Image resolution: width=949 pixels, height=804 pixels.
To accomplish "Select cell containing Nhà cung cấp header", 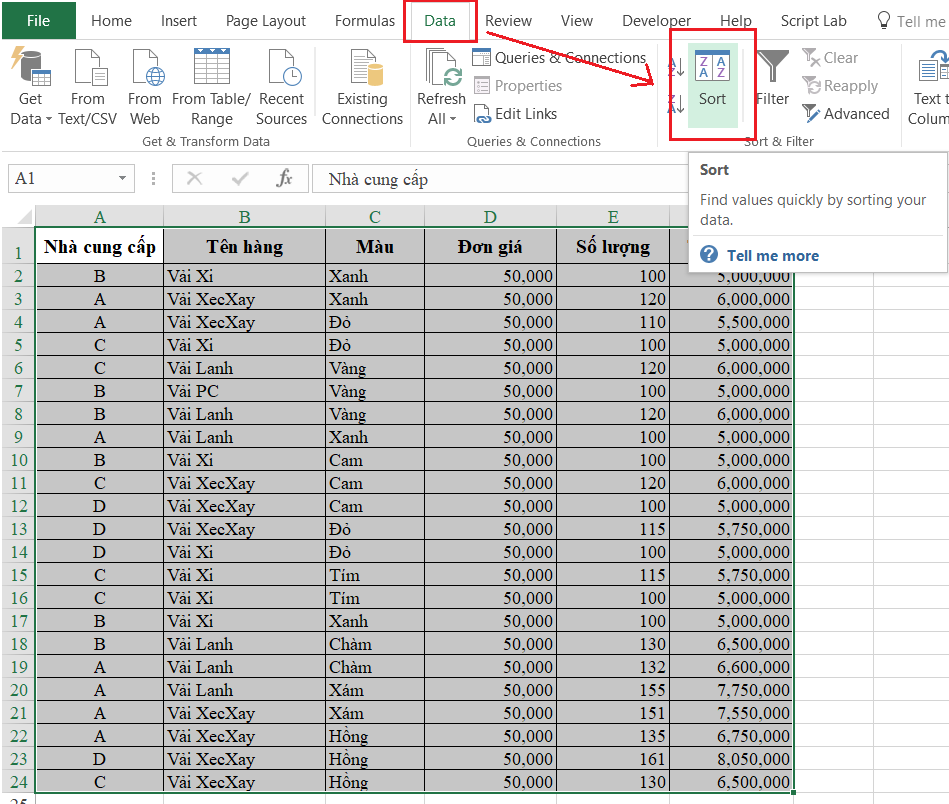I will (x=98, y=245).
